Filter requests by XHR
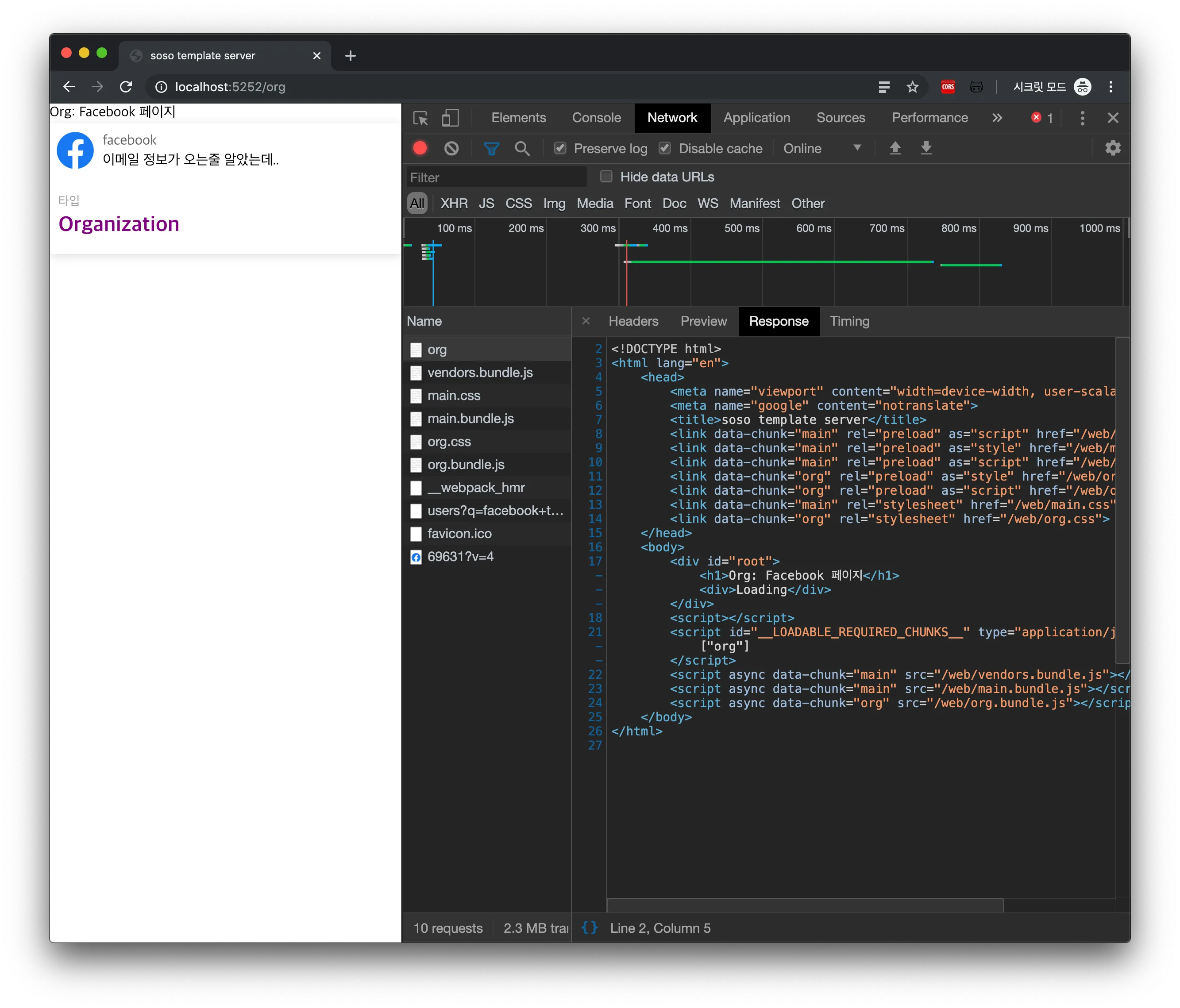This screenshot has height=1008, width=1180. [x=454, y=203]
